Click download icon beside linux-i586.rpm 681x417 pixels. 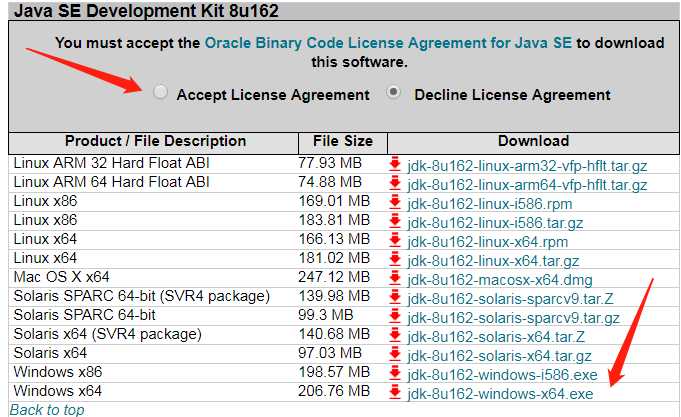tap(395, 202)
